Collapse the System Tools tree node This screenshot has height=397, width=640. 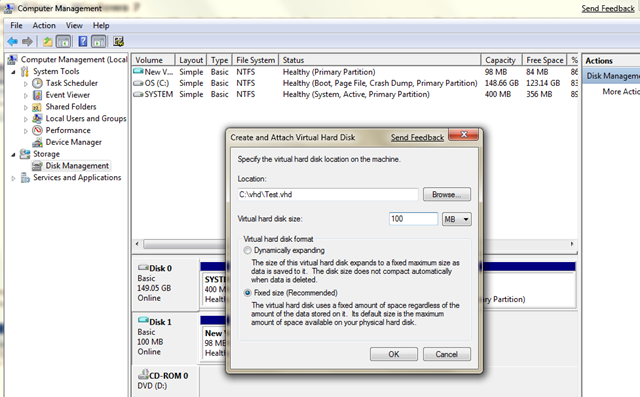pos(13,72)
